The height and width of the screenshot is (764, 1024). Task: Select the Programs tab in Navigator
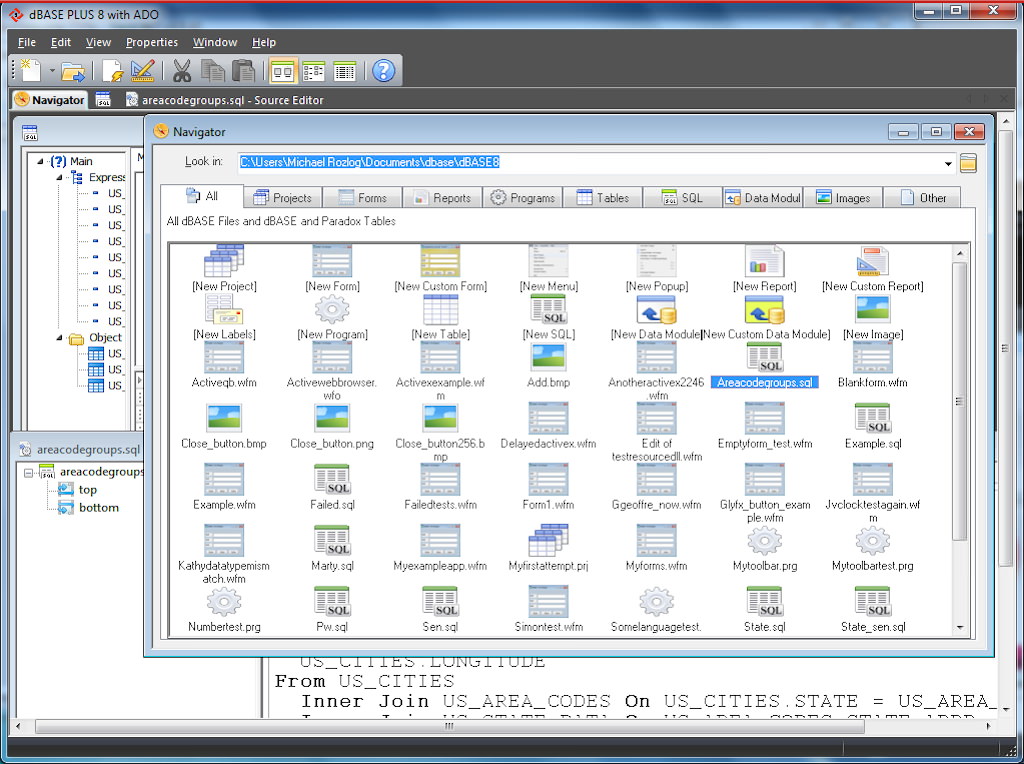pos(522,197)
